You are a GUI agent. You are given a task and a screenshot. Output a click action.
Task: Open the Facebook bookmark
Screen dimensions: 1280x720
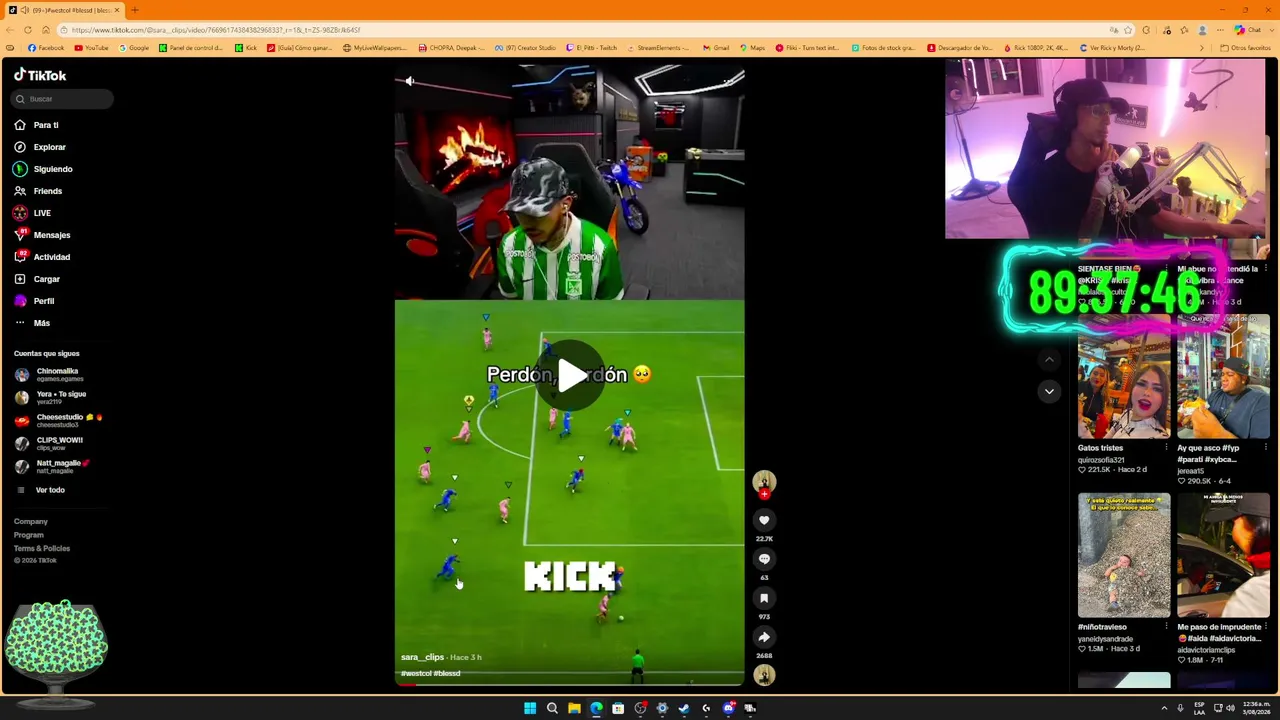coord(46,48)
